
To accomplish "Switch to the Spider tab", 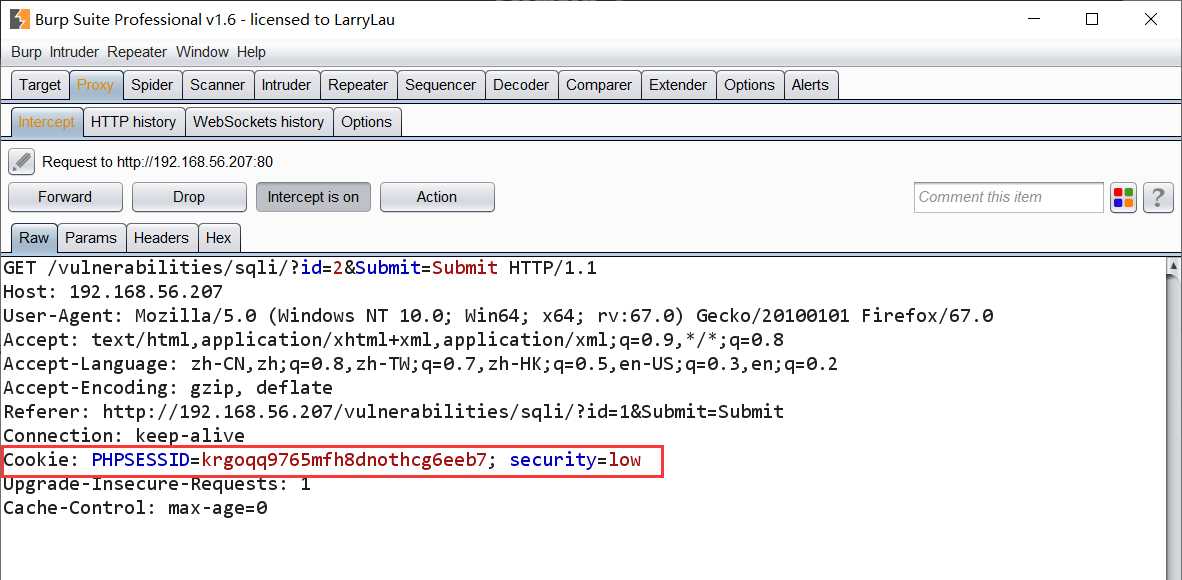I will pyautogui.click(x=152, y=85).
